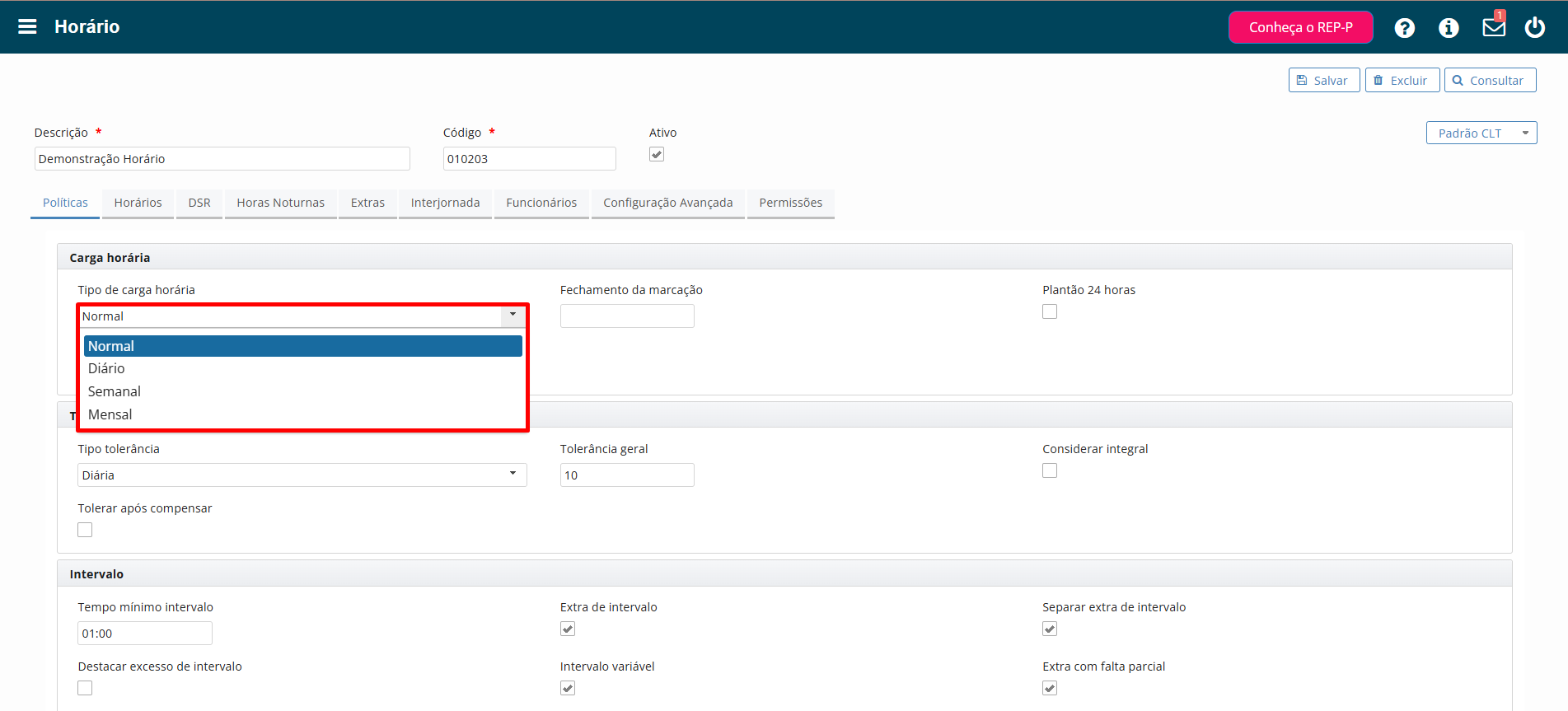Open the Tipo tolerância dropdown
Viewport: 1568px width, 711px height.
[x=302, y=475]
